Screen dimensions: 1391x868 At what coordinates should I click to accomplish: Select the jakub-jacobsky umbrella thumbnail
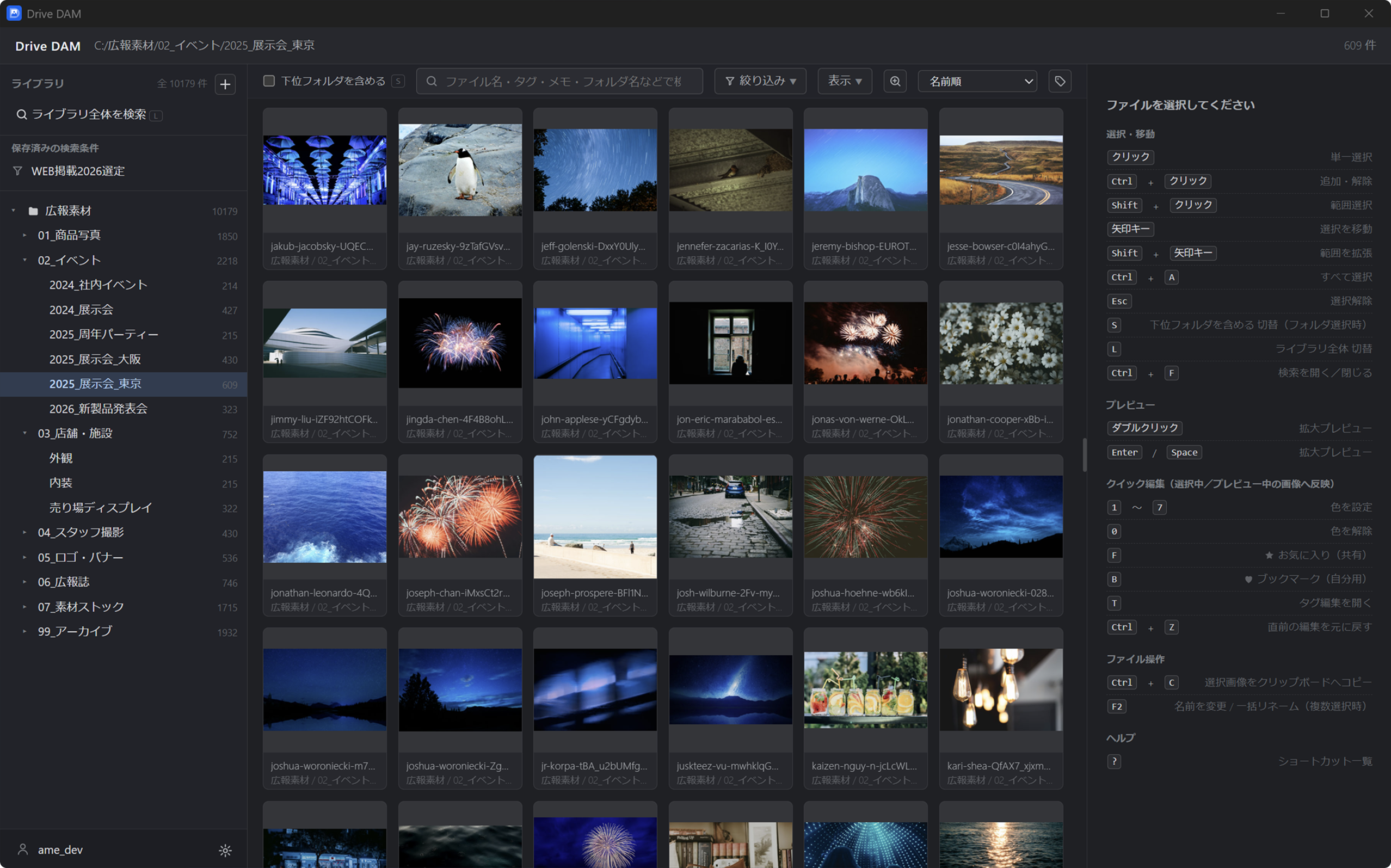pos(325,170)
